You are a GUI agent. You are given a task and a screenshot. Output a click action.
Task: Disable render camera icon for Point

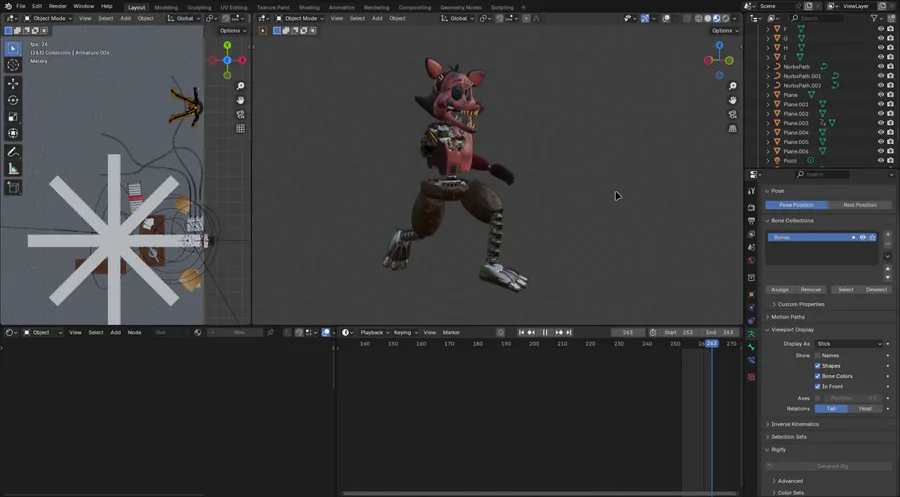coord(890,161)
